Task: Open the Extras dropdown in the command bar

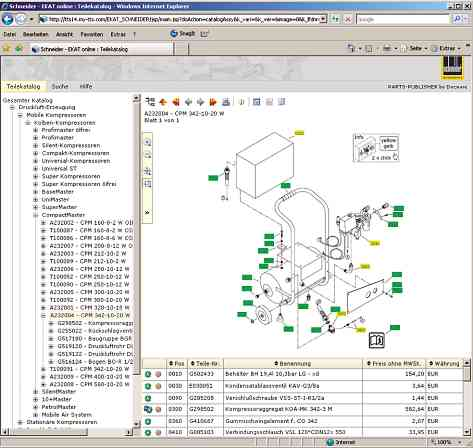Action: tap(449, 48)
